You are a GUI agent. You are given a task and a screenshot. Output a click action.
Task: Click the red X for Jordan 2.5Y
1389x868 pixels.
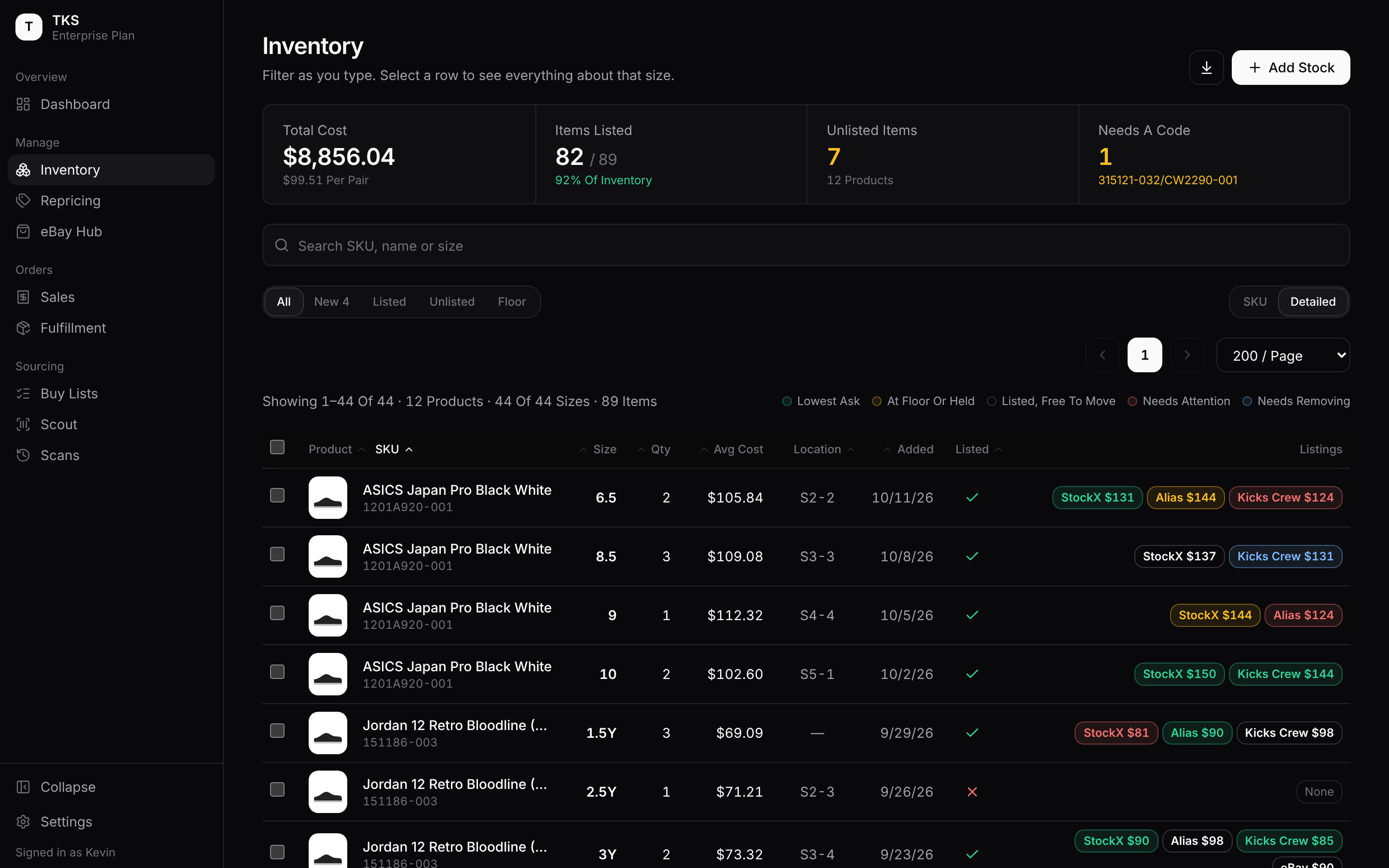coord(972,792)
